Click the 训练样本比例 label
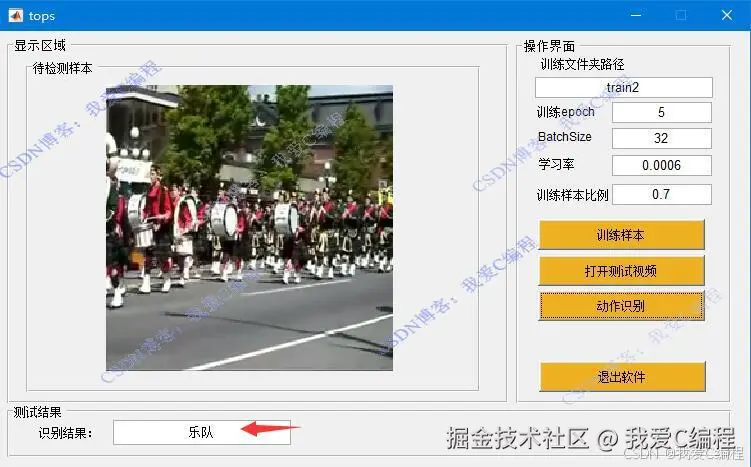The height and width of the screenshot is (467, 751). point(572,195)
